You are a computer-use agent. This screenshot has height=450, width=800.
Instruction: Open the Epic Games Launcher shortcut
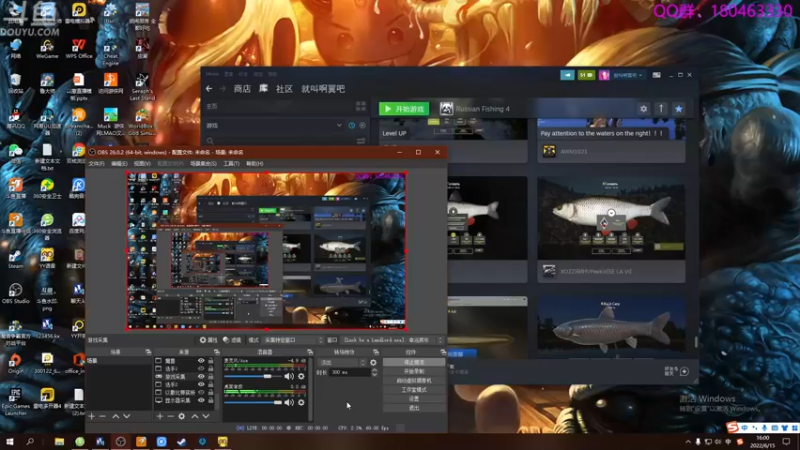[x=15, y=401]
